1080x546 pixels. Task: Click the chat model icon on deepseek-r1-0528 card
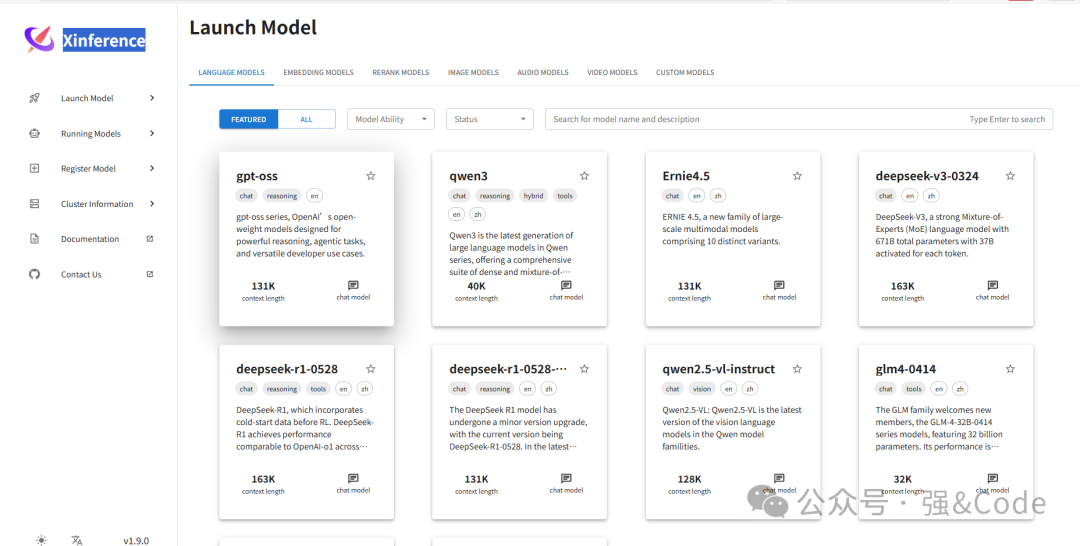click(353, 478)
